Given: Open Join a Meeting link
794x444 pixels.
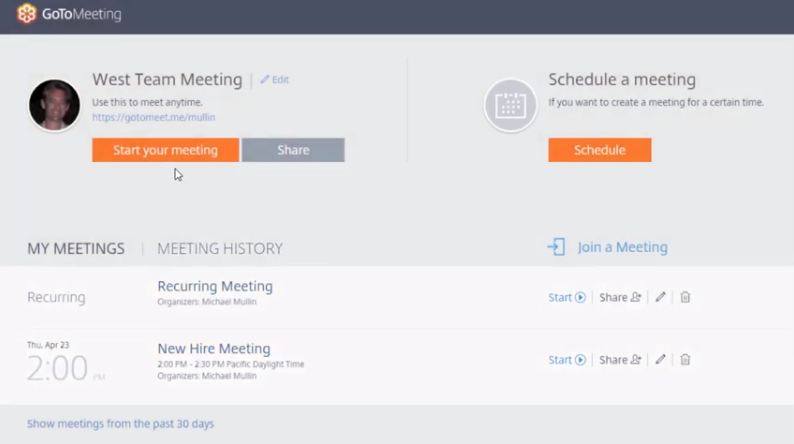Looking at the screenshot, I should 622,247.
